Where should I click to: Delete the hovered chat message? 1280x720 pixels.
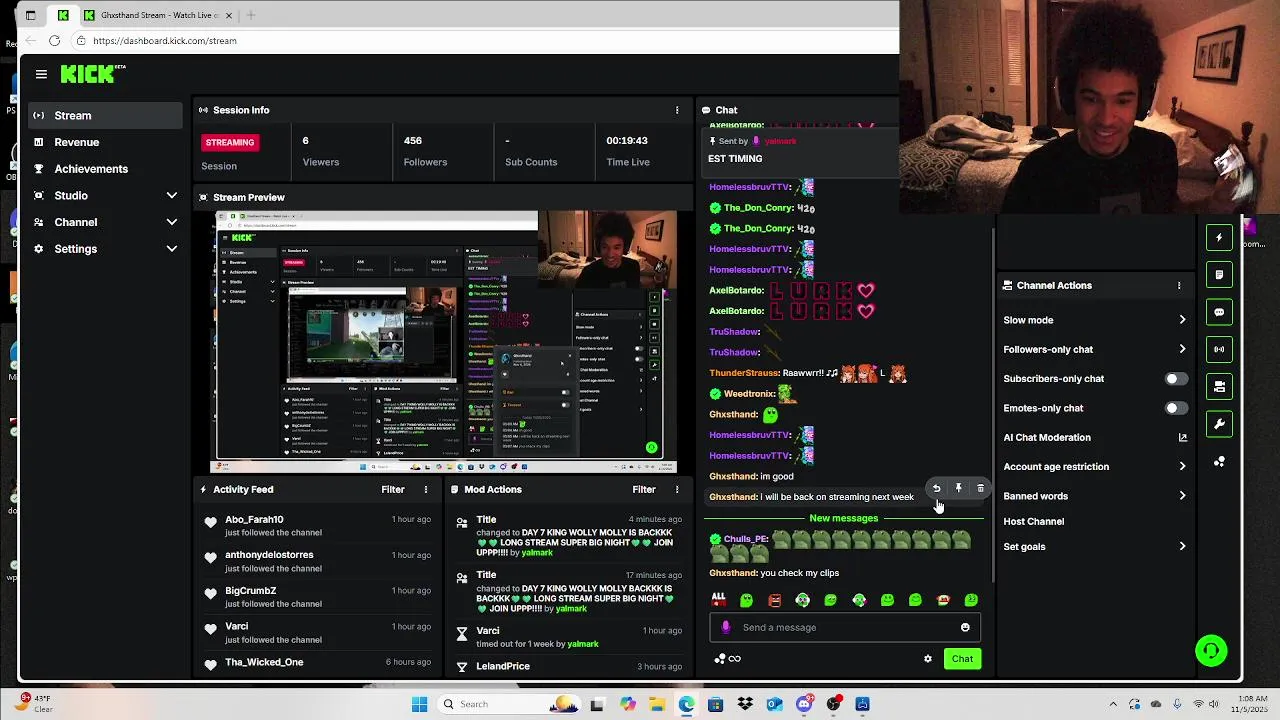click(980, 488)
